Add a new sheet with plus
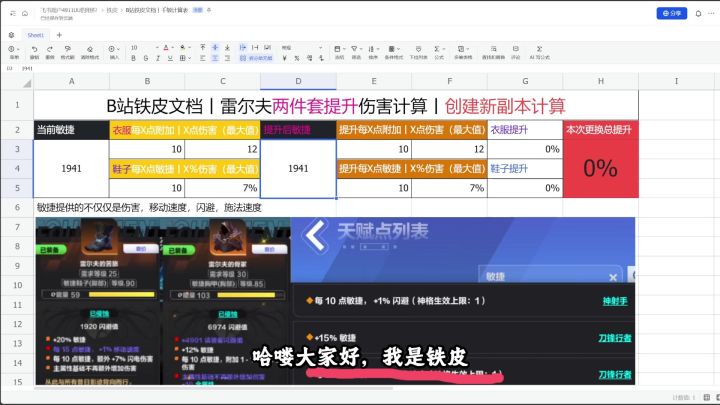The height and width of the screenshot is (405, 720). [59, 35]
